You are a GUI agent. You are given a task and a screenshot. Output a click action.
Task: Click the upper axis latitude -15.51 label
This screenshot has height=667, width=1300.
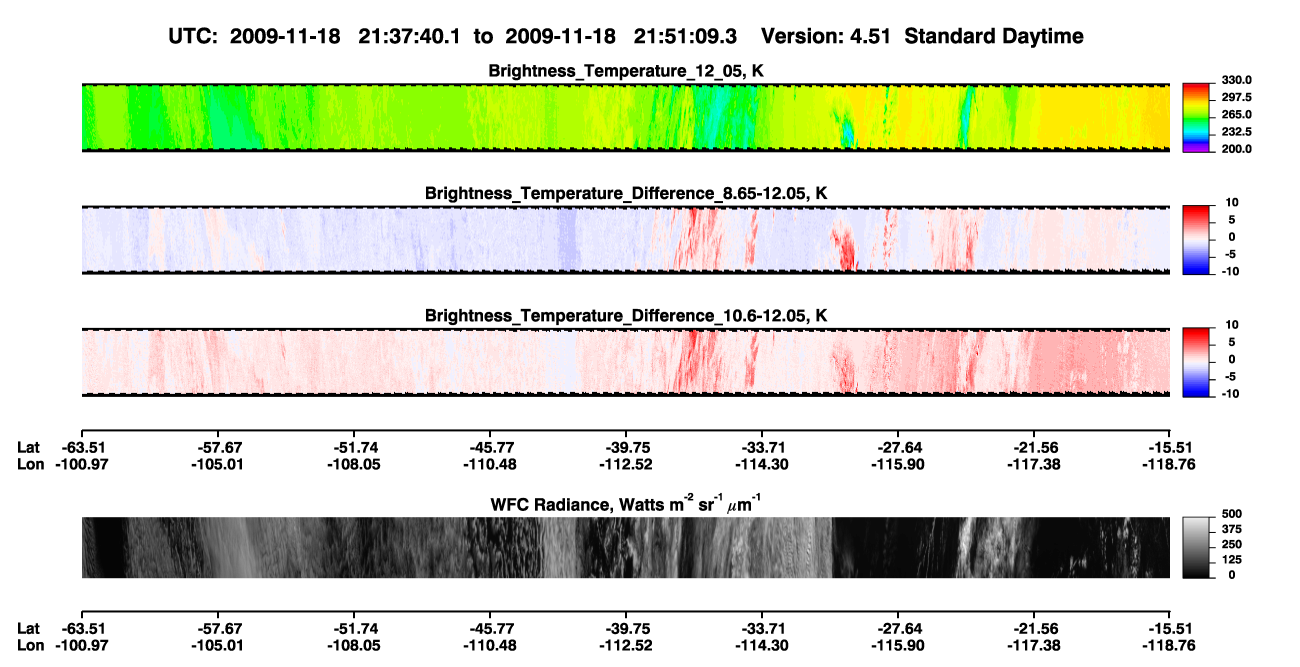1171,448
